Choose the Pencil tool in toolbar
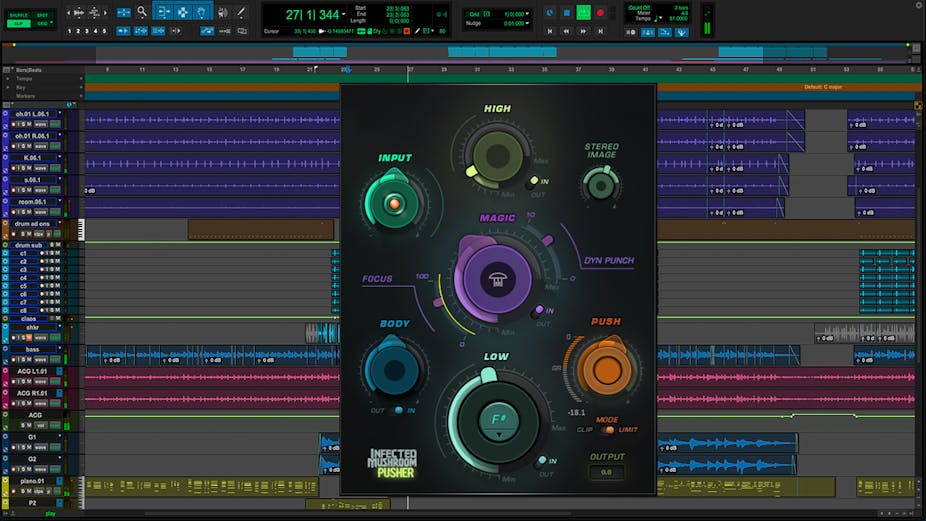The width and height of the screenshot is (926, 521). (x=241, y=12)
